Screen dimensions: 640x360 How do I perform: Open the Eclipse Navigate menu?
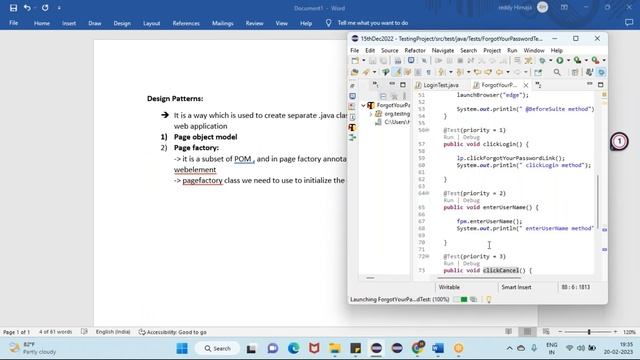443,50
